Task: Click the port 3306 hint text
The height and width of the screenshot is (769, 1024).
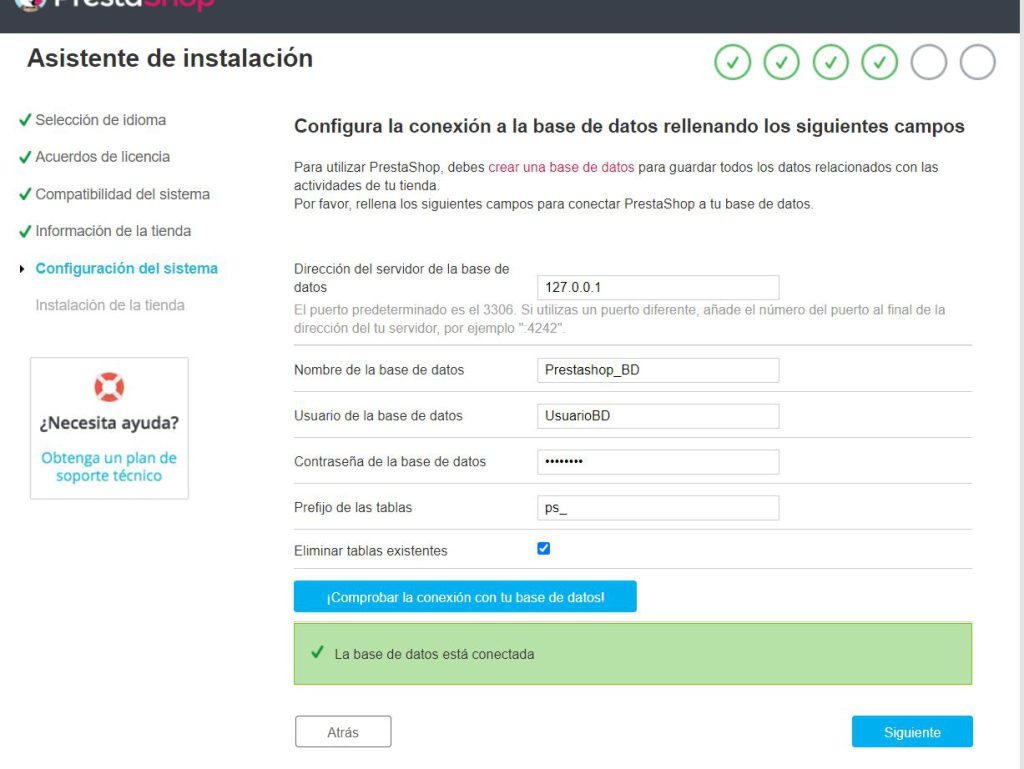Action: tap(619, 319)
